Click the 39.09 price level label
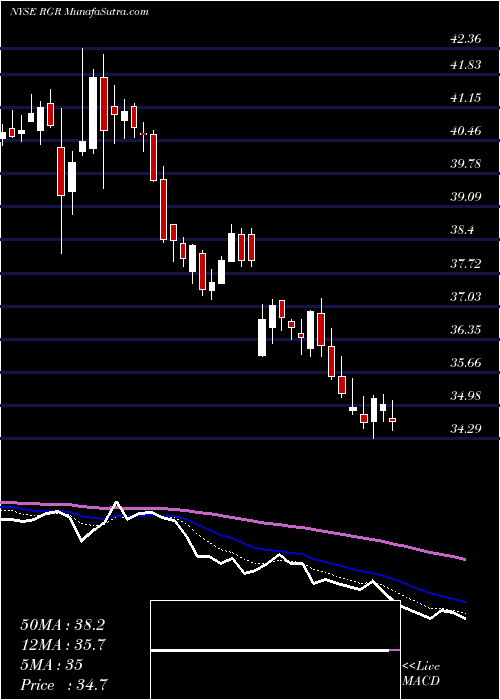The height and width of the screenshot is (700, 500). [466, 197]
